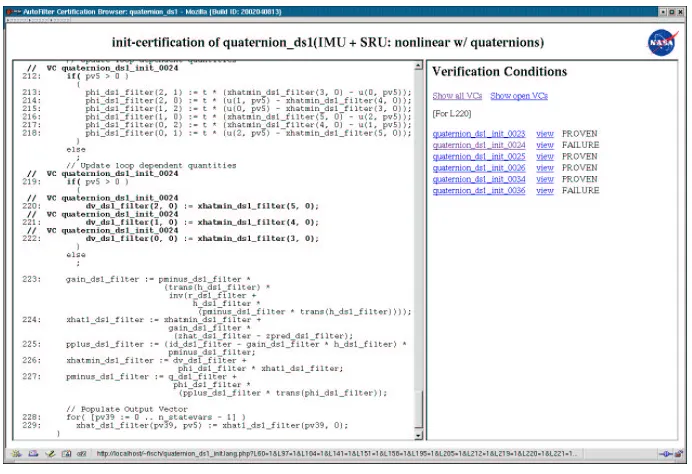Click PROVEN status of init_0025

(x=579, y=157)
